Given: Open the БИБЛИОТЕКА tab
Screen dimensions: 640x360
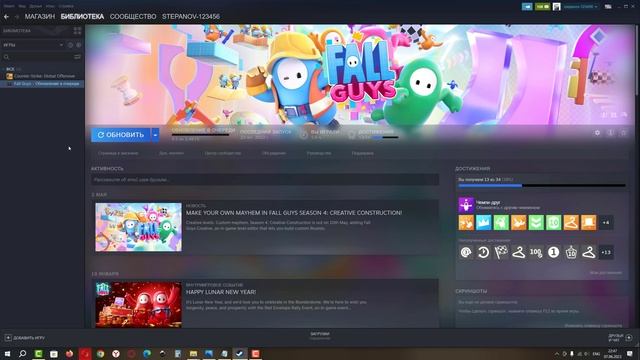Looking at the screenshot, I should [82, 17].
